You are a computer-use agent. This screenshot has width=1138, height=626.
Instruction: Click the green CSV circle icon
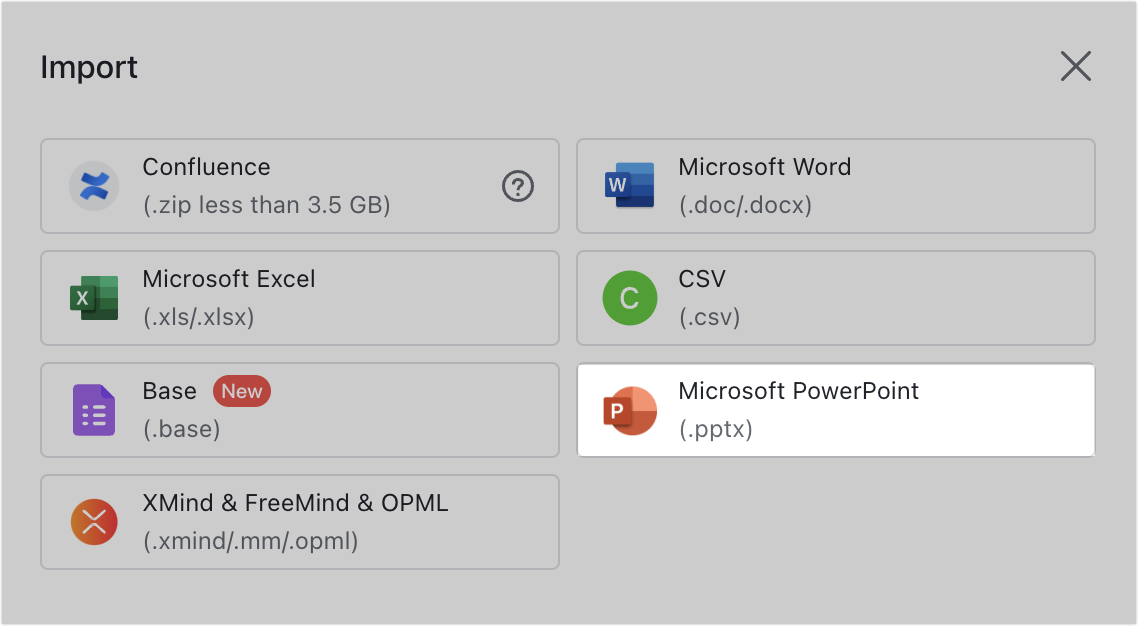(x=629, y=298)
